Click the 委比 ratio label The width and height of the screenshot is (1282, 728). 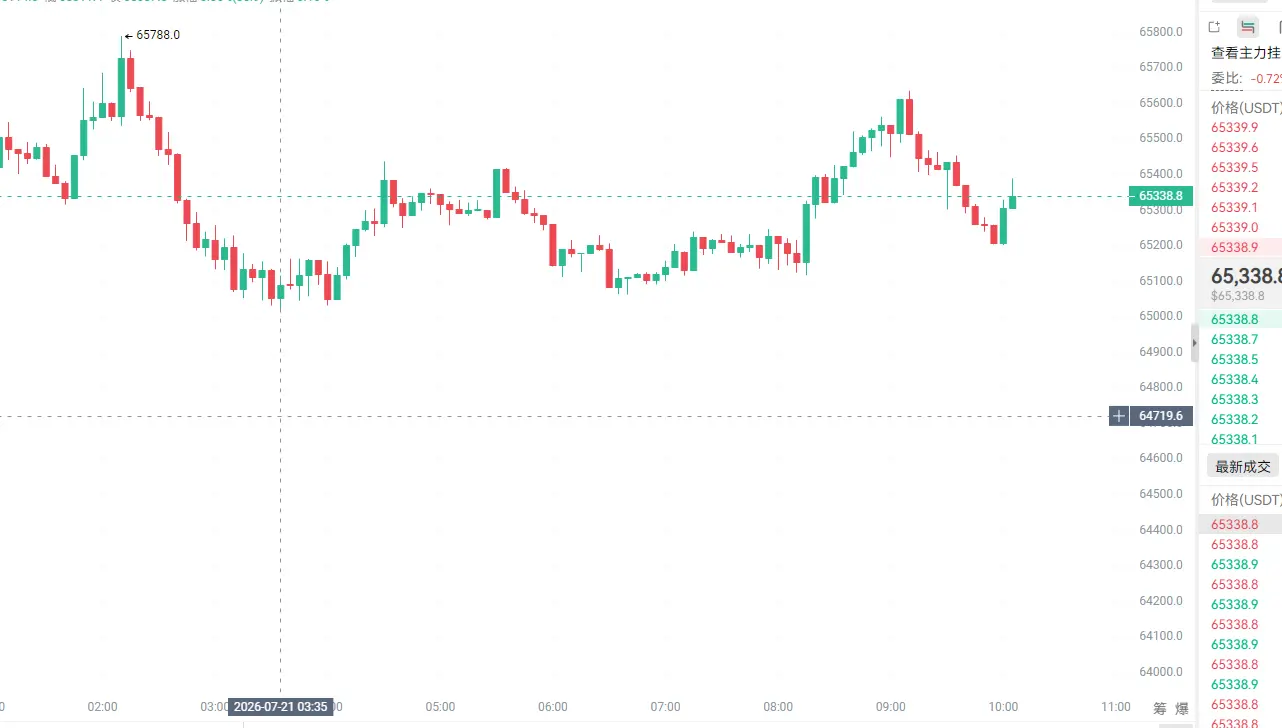[1226, 78]
